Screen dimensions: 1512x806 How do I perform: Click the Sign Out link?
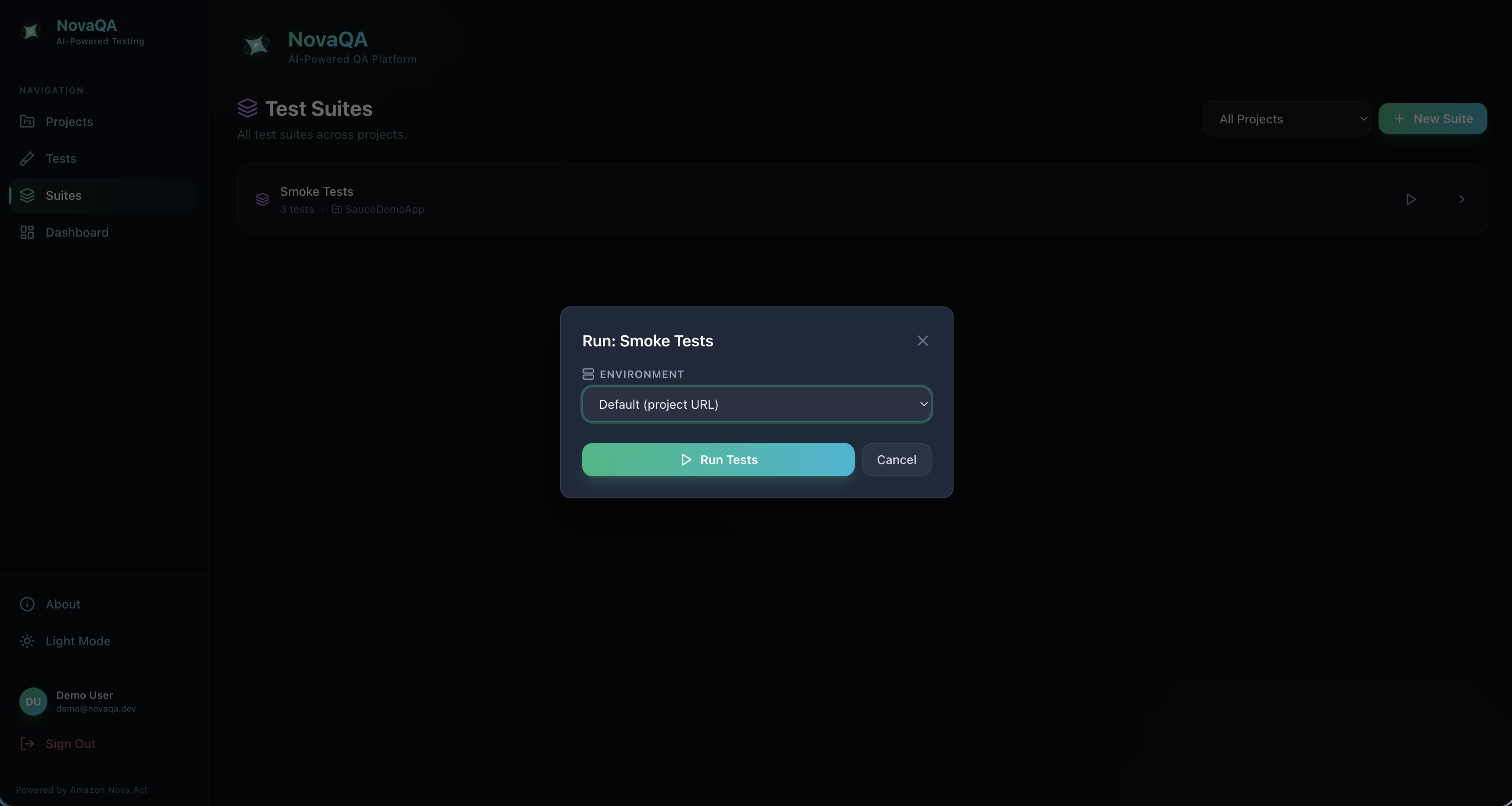click(70, 744)
